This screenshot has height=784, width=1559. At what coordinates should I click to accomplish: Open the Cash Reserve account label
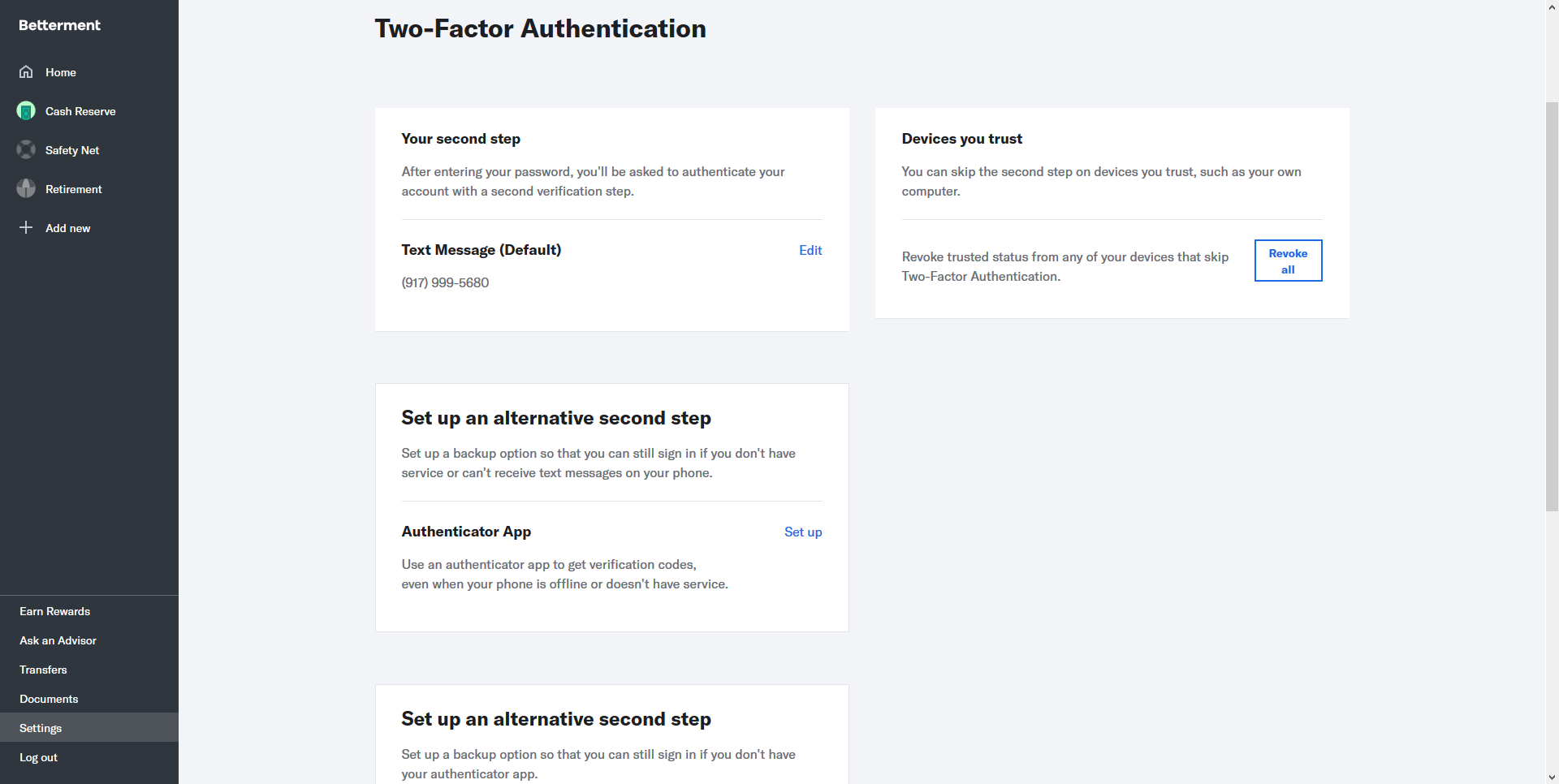pos(80,111)
